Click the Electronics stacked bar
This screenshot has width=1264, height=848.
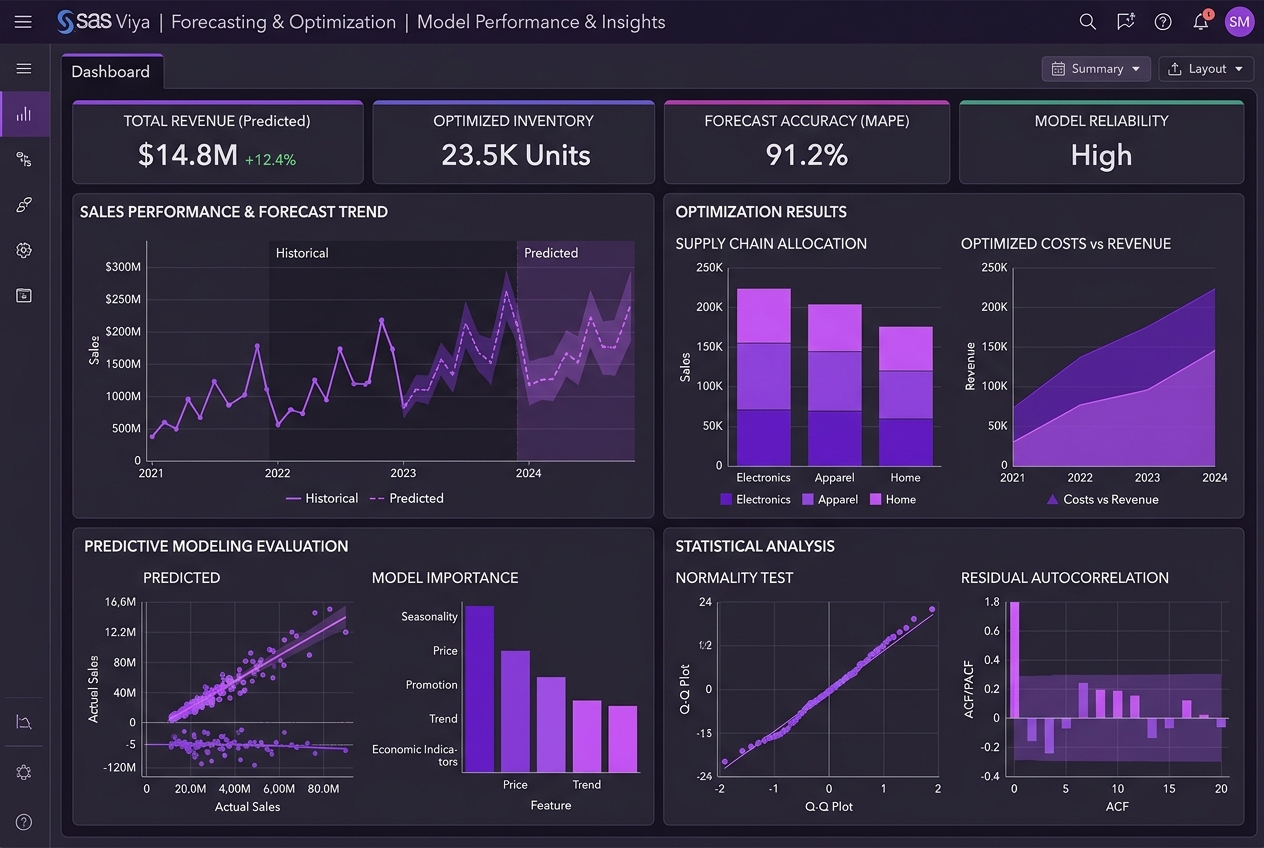pyautogui.click(x=764, y=377)
